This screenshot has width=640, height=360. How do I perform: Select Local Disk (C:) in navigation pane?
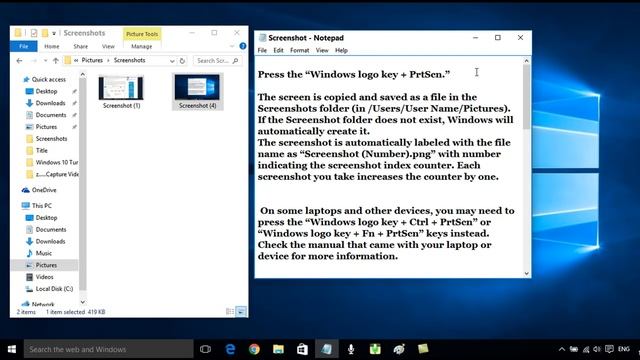[54, 289]
